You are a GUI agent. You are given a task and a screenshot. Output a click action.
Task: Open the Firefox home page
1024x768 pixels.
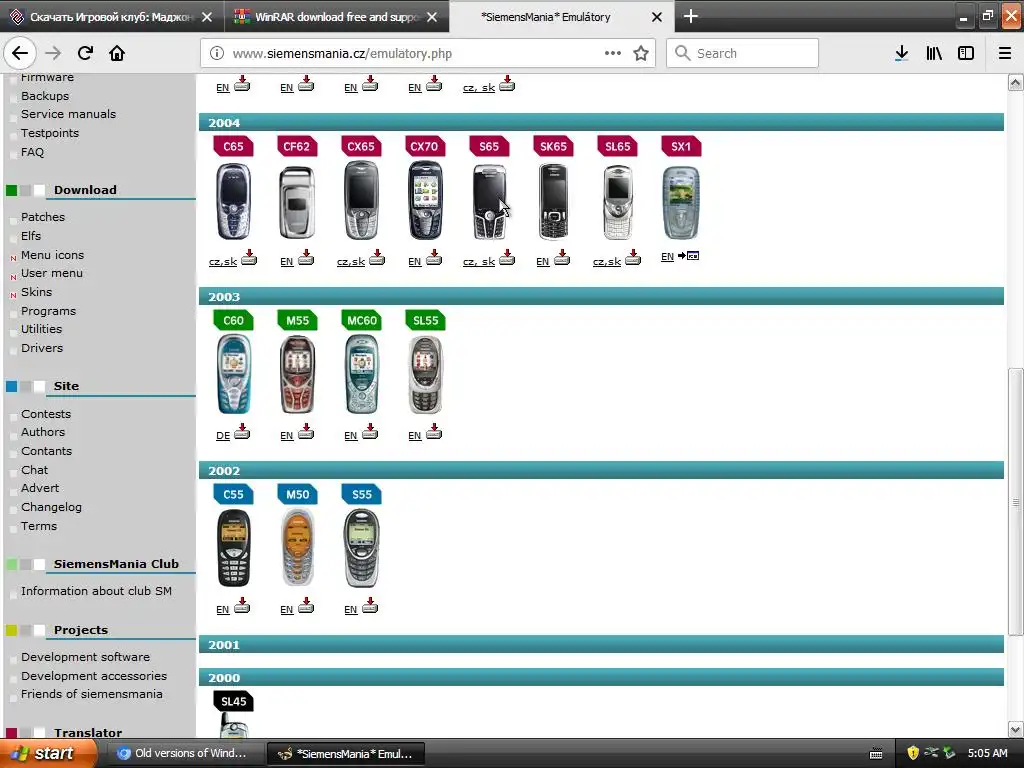pyautogui.click(x=117, y=53)
